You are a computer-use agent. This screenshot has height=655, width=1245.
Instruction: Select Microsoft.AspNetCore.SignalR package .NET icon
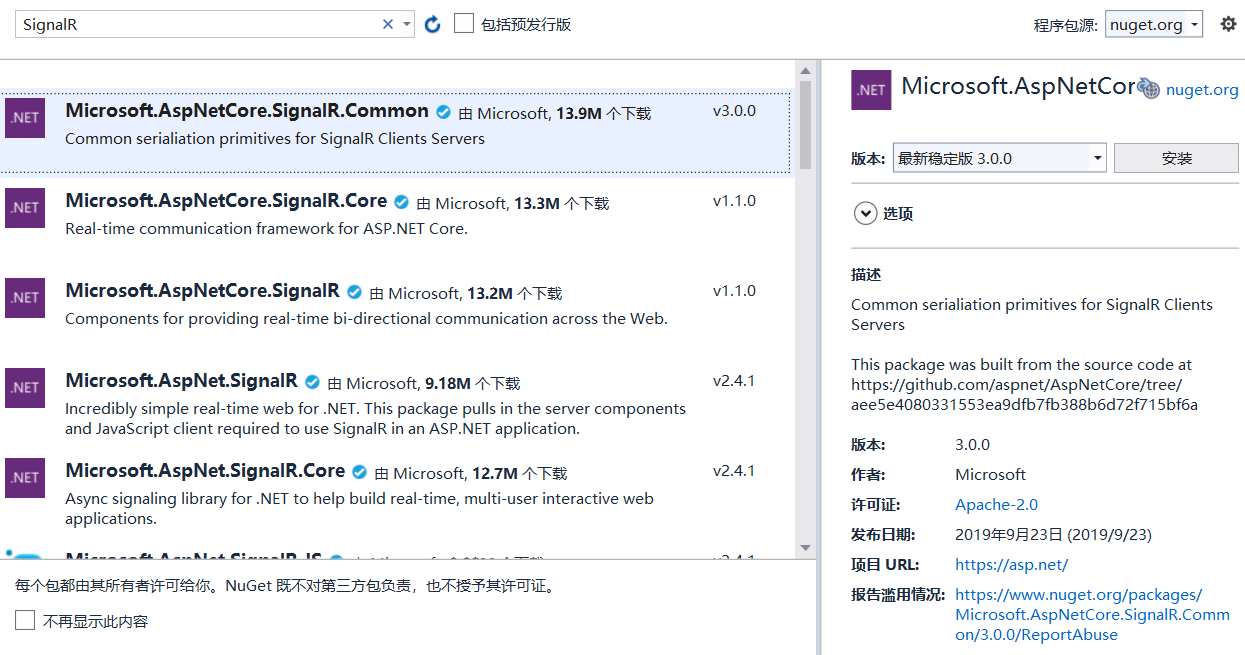25,297
